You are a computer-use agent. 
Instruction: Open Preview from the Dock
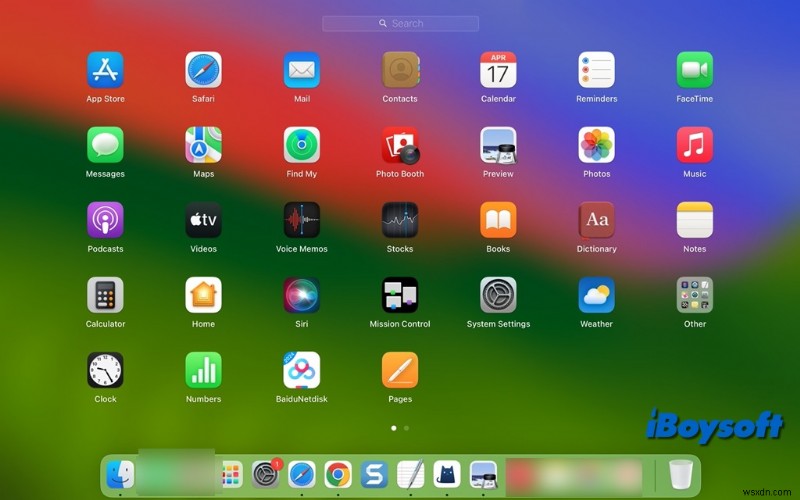[483, 474]
